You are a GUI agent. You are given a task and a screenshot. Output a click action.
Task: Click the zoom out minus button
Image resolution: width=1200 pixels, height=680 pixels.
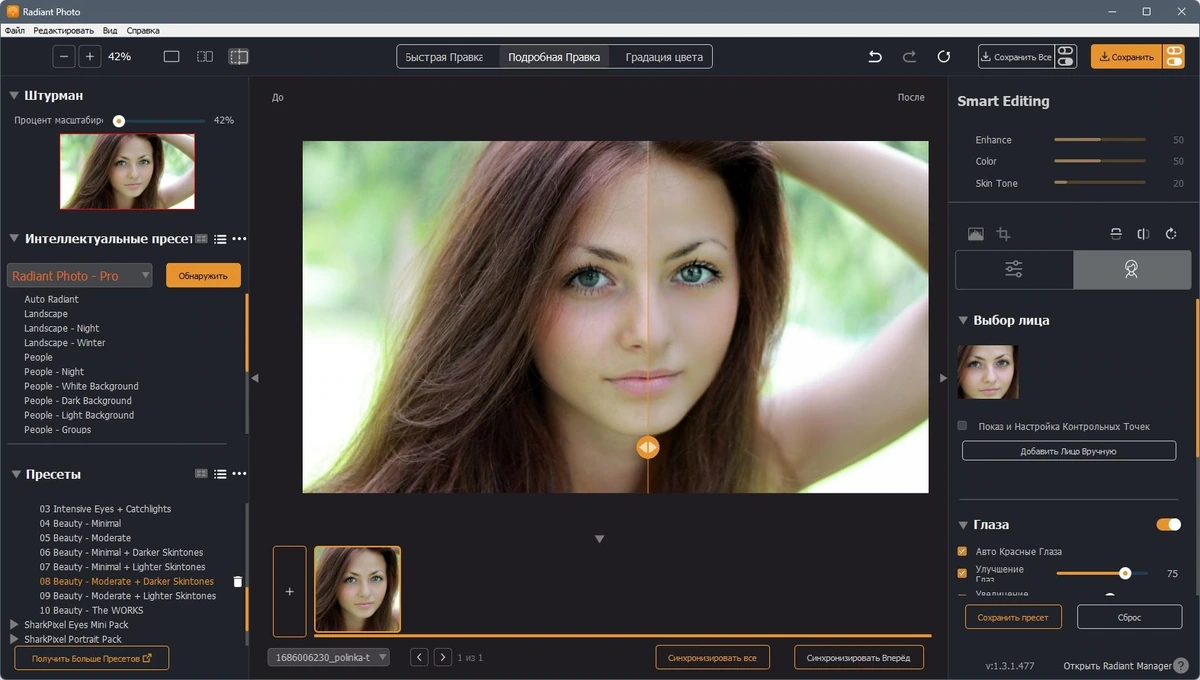click(x=65, y=57)
